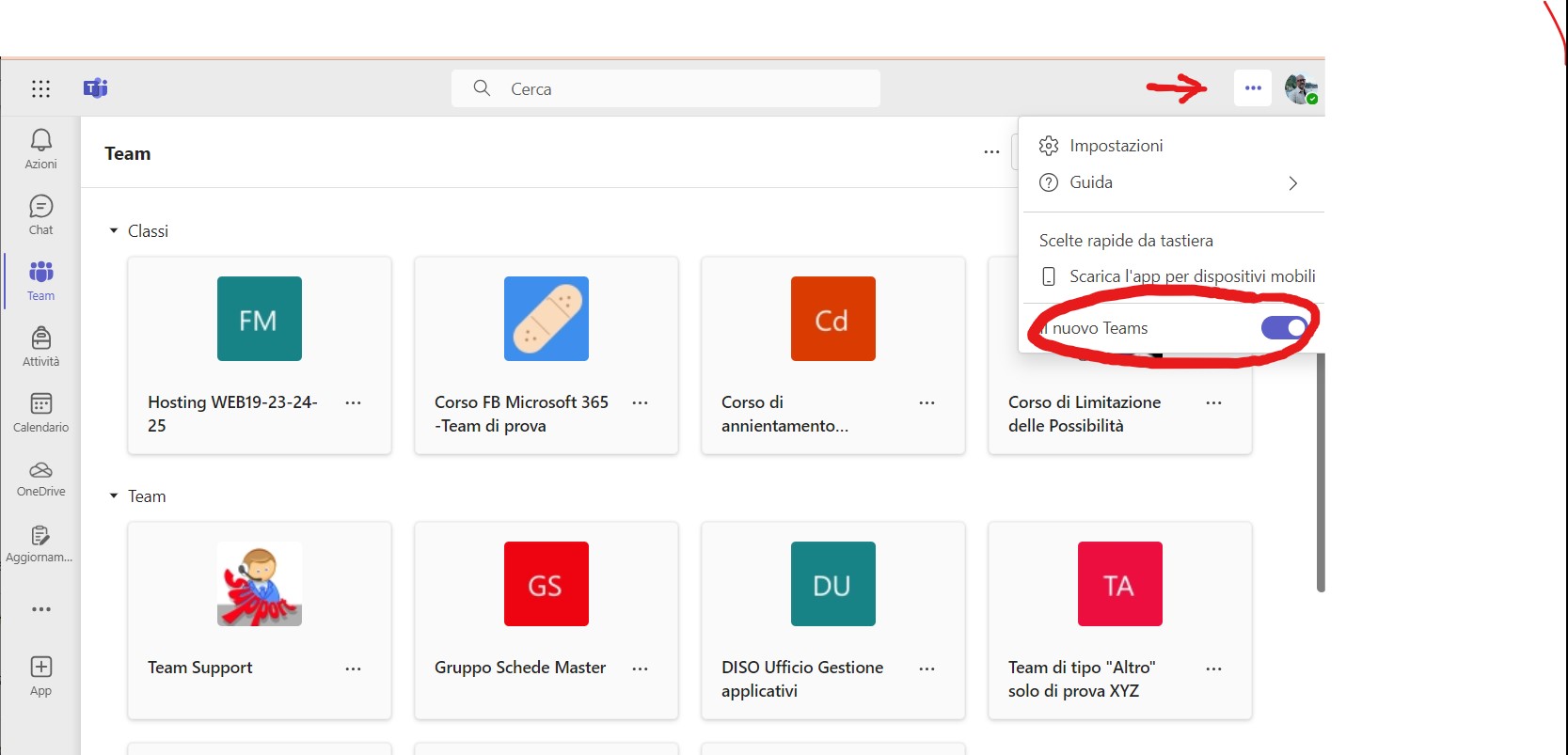Click Corso di Limitazione delle Possibilità name
Viewport: 1568px width, 755px height.
coord(1085,414)
